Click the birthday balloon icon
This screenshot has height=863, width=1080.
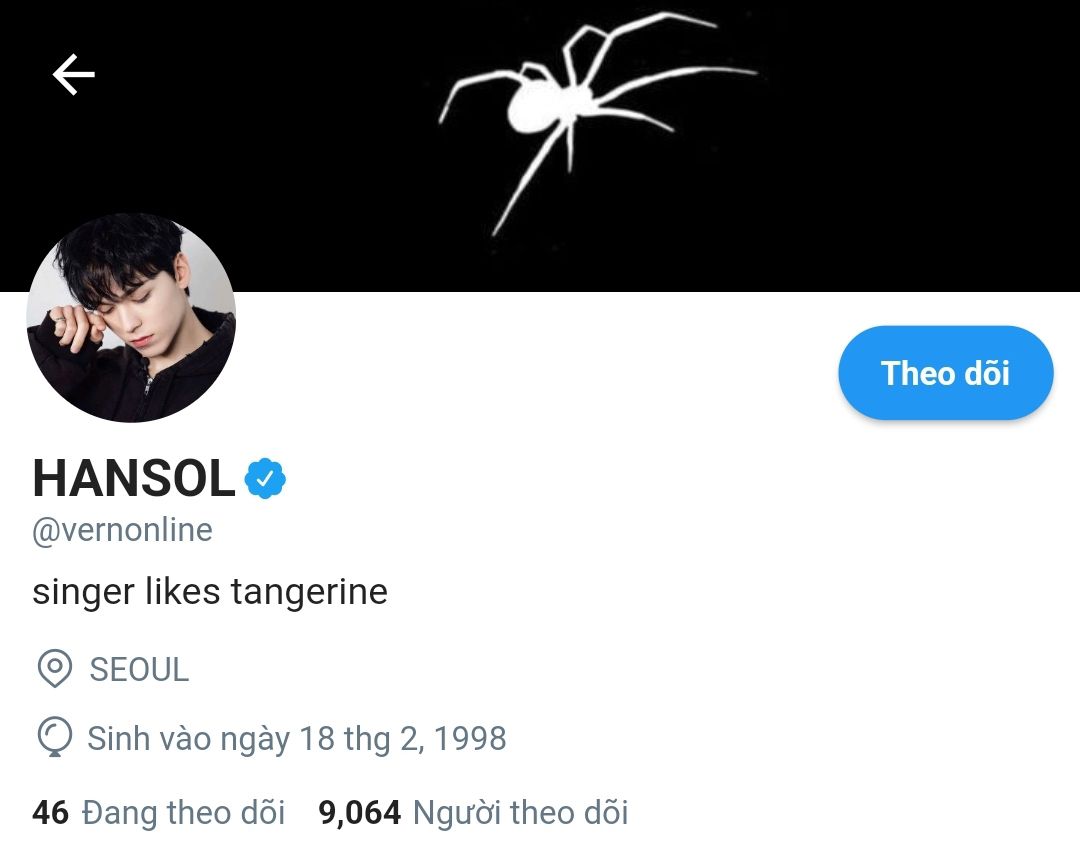[x=54, y=739]
